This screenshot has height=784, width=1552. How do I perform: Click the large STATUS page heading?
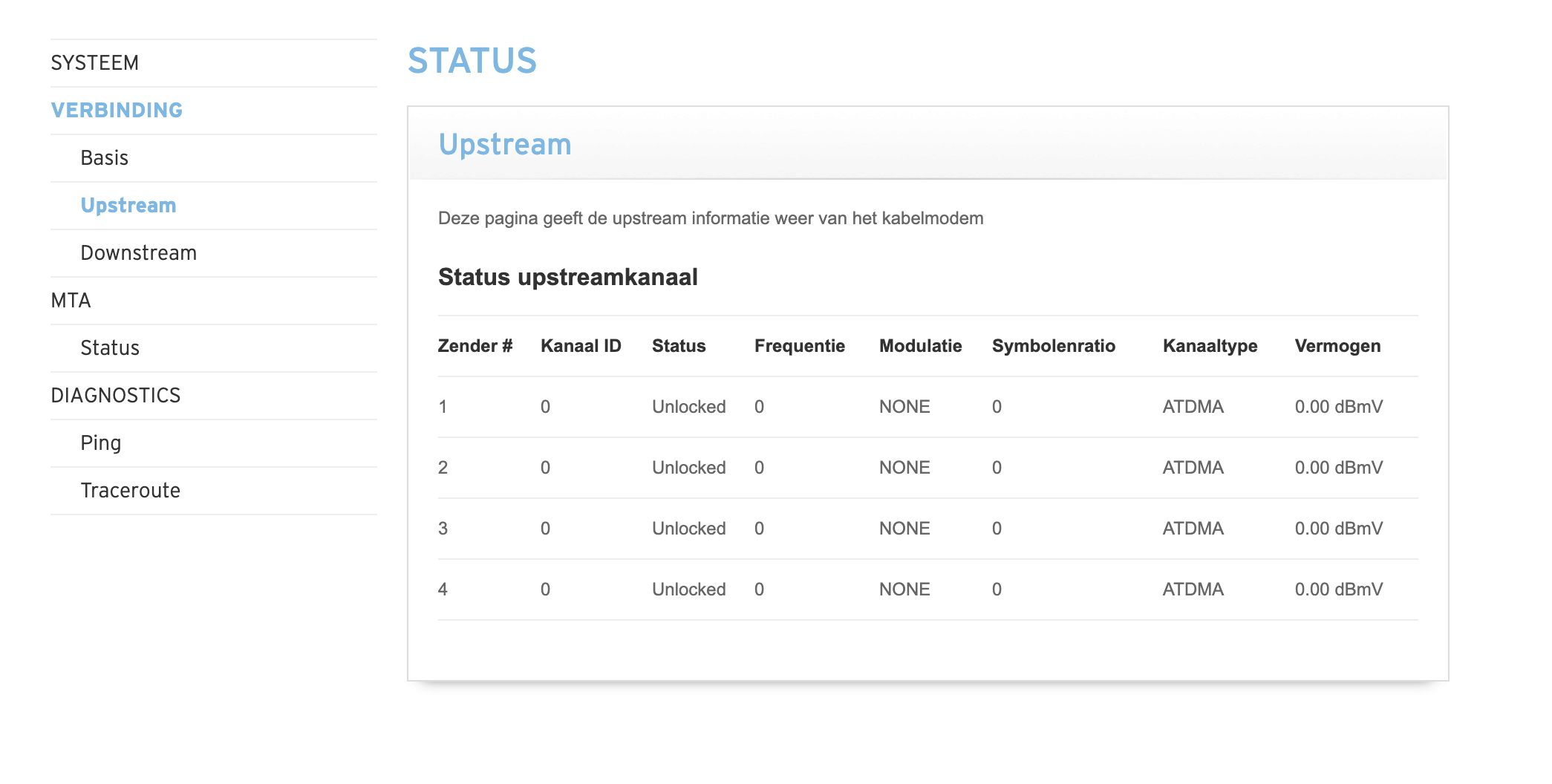pos(472,61)
